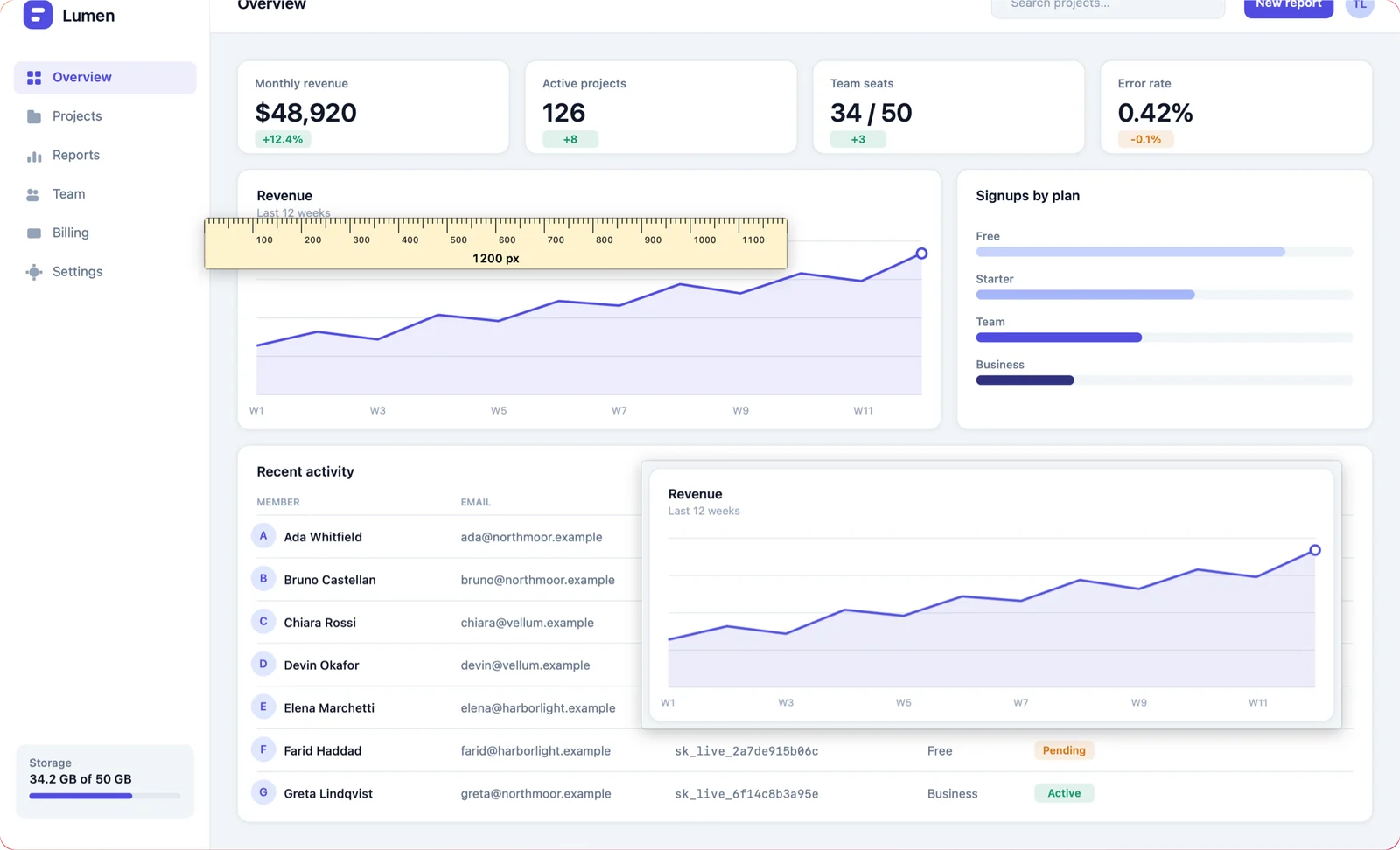Open Reports via its bar chart icon

[x=34, y=156]
